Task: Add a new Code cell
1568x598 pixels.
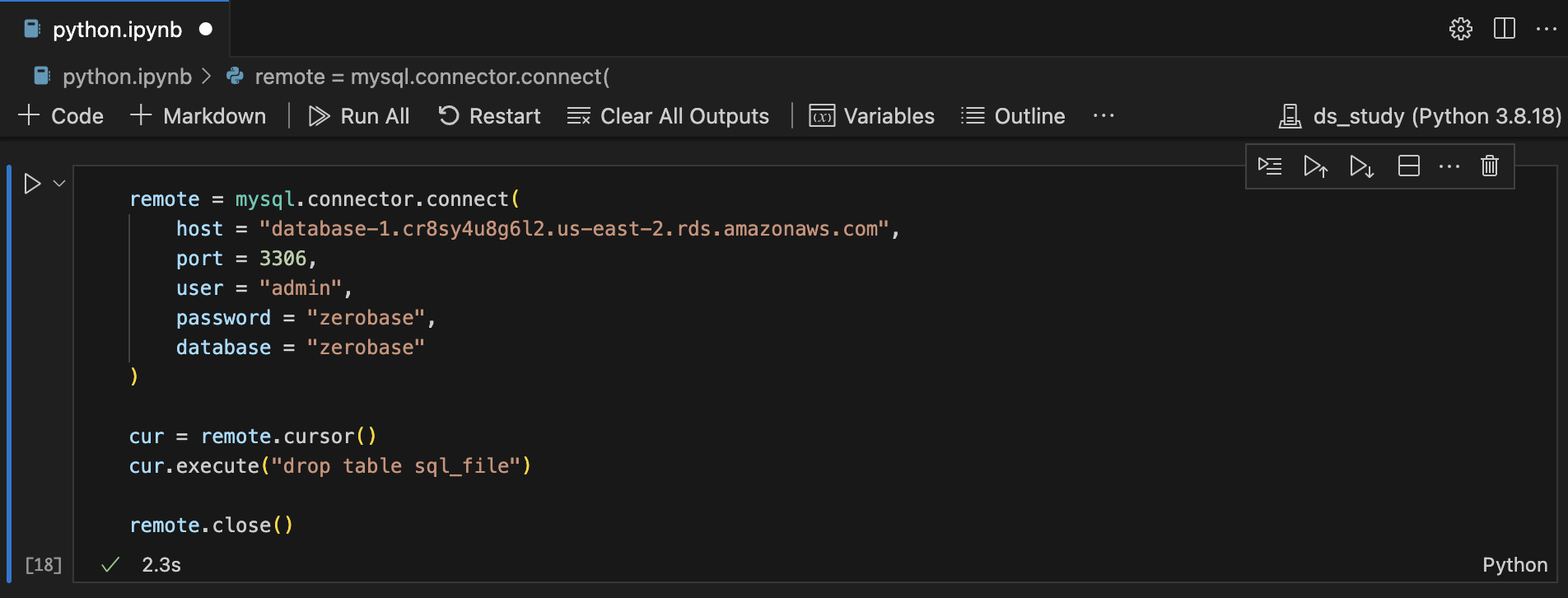Action: point(61,116)
